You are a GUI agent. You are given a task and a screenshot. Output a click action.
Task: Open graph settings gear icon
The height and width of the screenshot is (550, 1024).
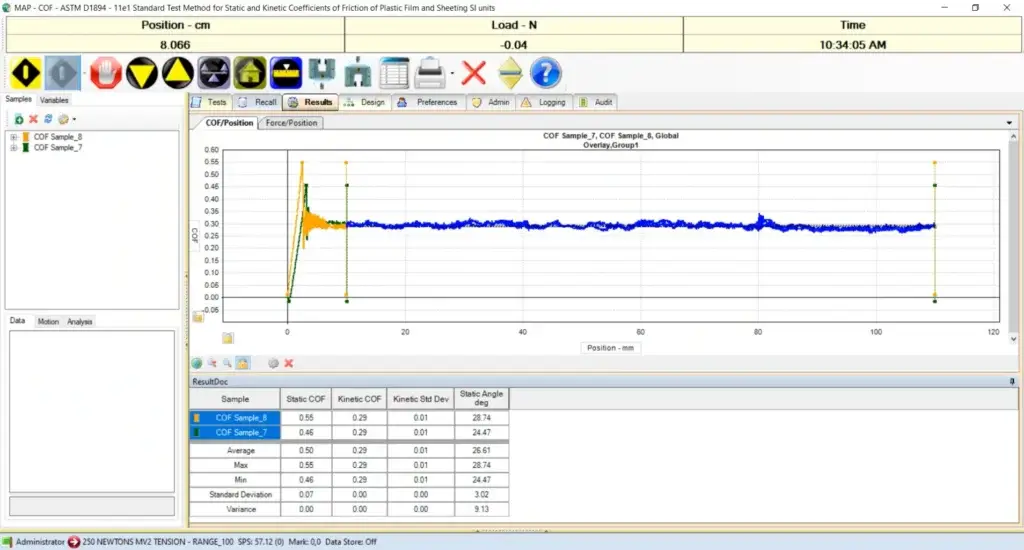tap(273, 363)
